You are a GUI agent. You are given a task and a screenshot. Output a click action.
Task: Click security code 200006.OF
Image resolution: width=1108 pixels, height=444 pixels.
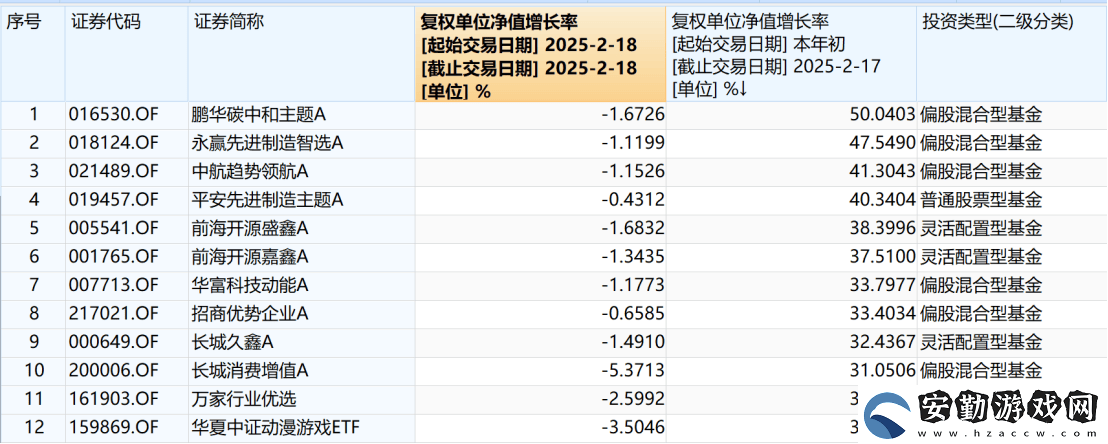pyautogui.click(x=114, y=370)
